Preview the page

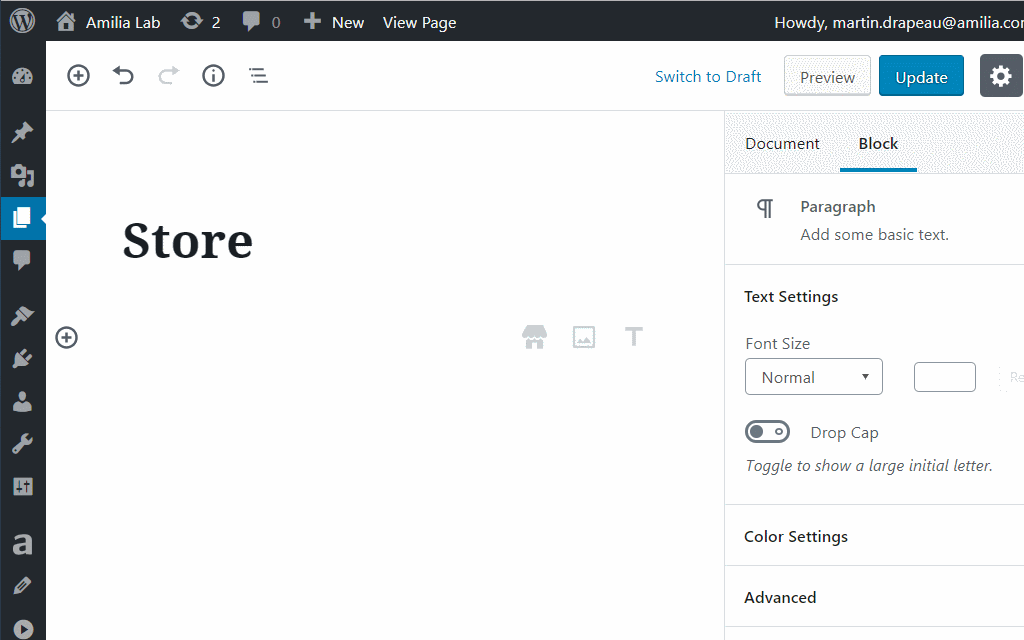[x=827, y=76]
